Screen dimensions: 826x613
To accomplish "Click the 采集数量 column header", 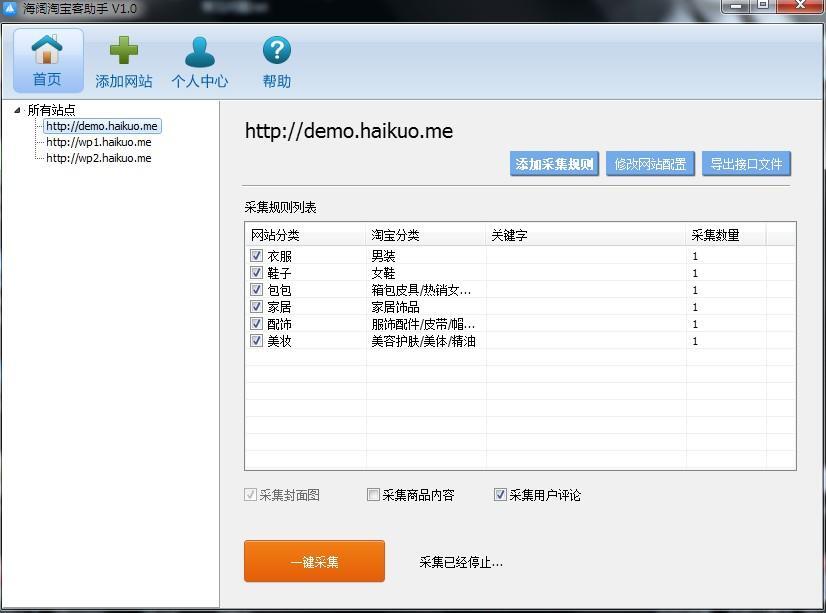I will (x=726, y=235).
